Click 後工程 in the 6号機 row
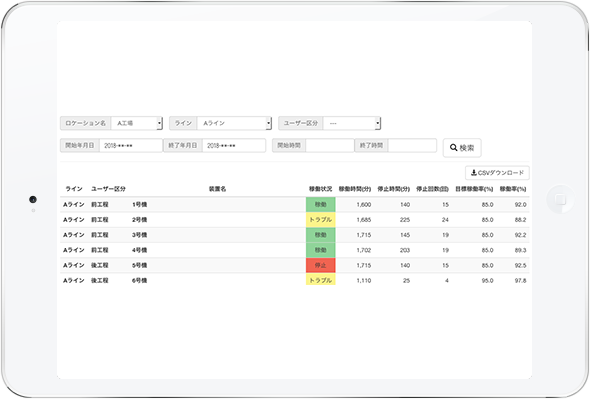Image resolution: width=590 pixels, height=399 pixels. click(100, 280)
